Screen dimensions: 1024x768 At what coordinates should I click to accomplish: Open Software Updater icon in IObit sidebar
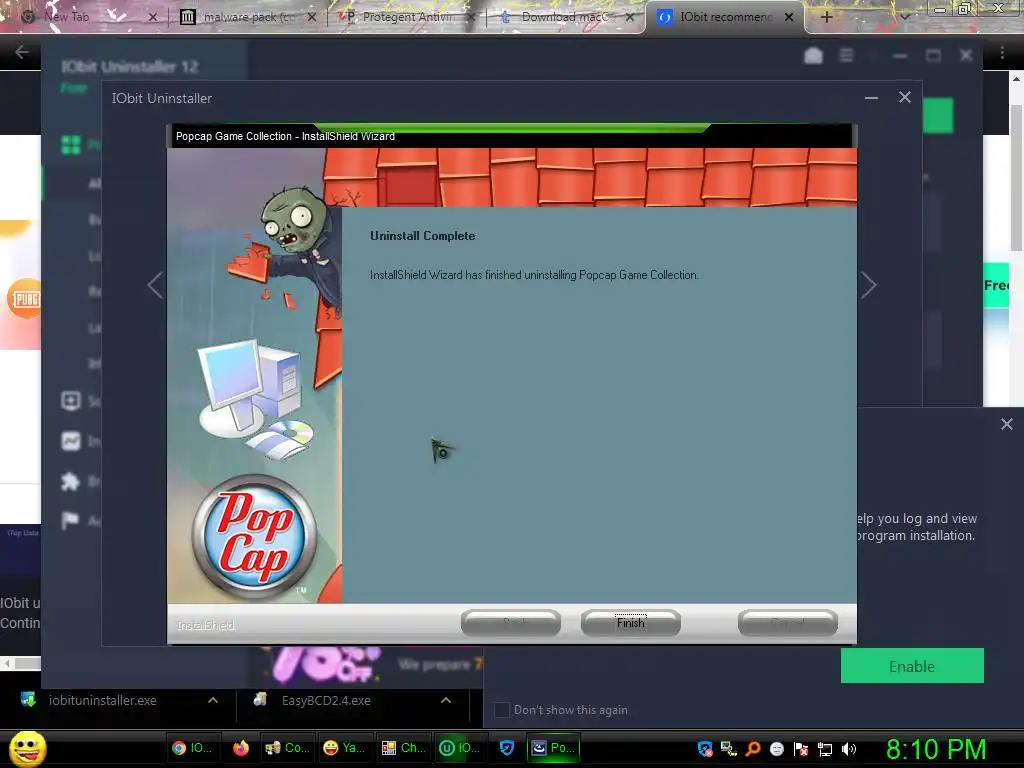(71, 400)
